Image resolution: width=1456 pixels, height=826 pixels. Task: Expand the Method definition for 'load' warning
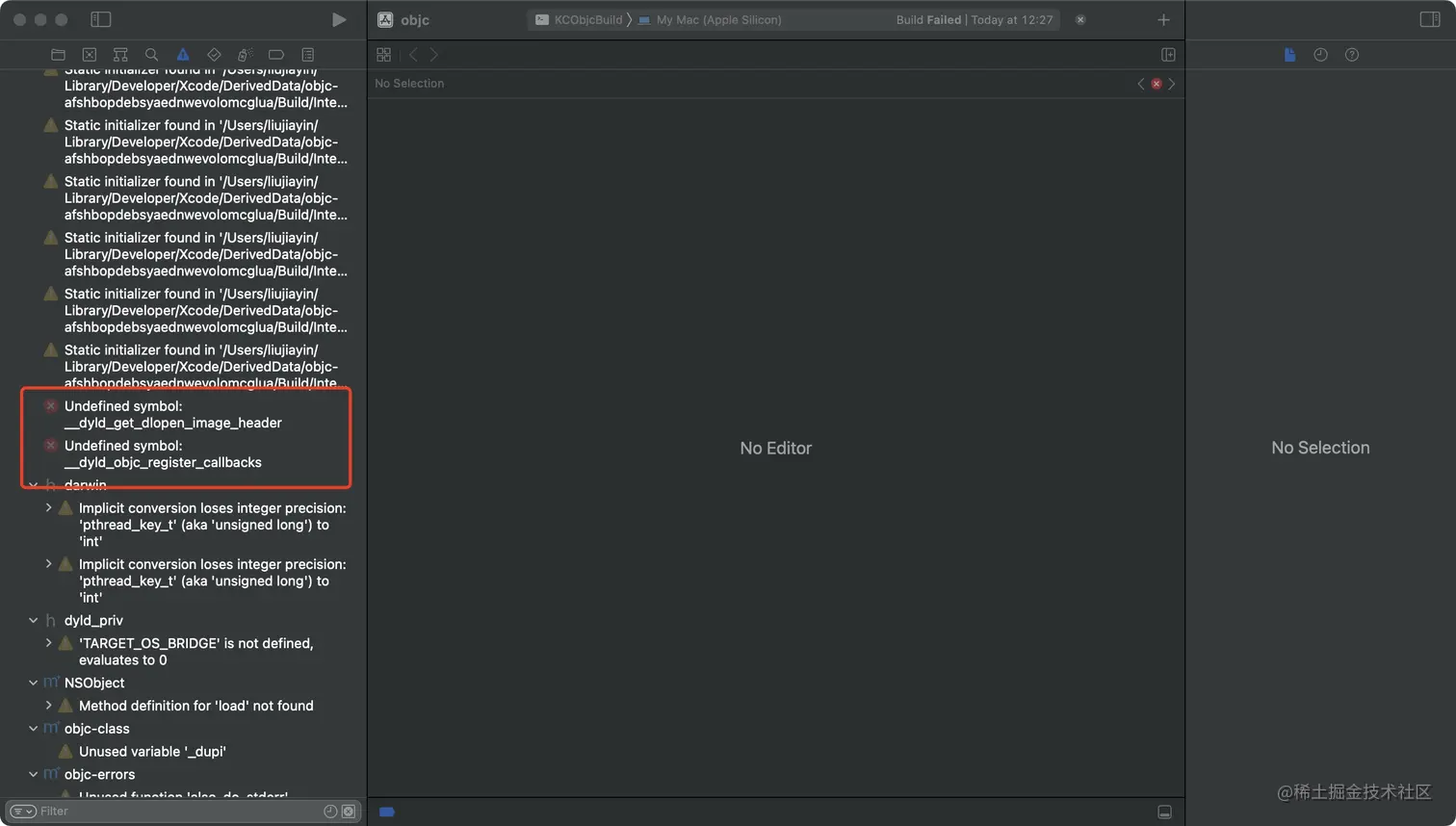pyautogui.click(x=48, y=706)
